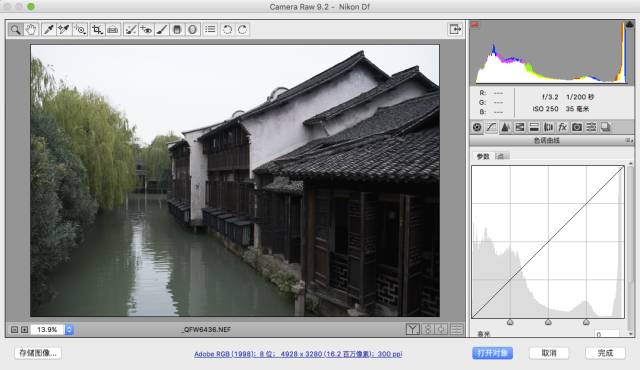
Task: Open the Lens Corrections panel tab
Action: 548,127
